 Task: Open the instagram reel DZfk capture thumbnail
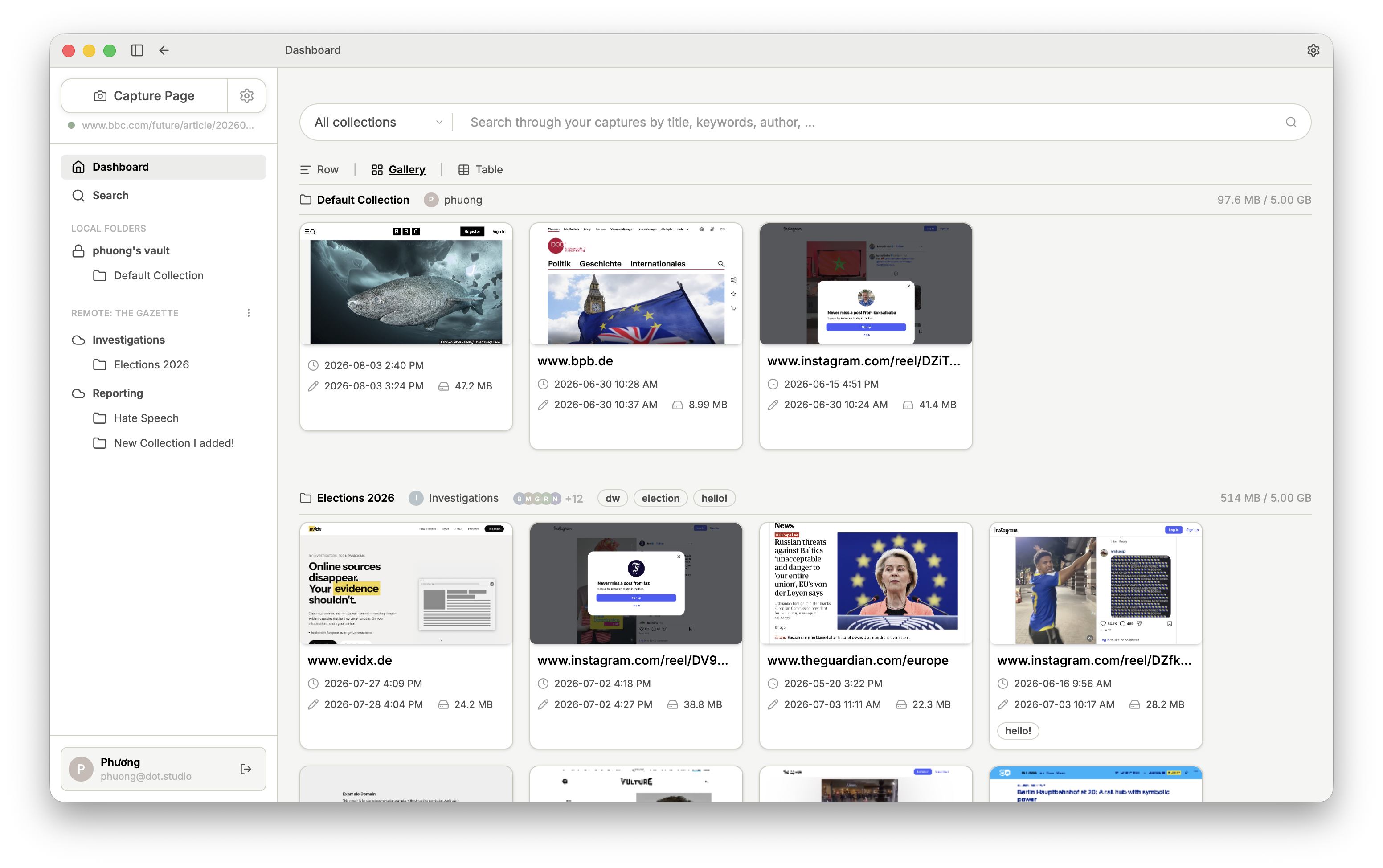click(1096, 583)
